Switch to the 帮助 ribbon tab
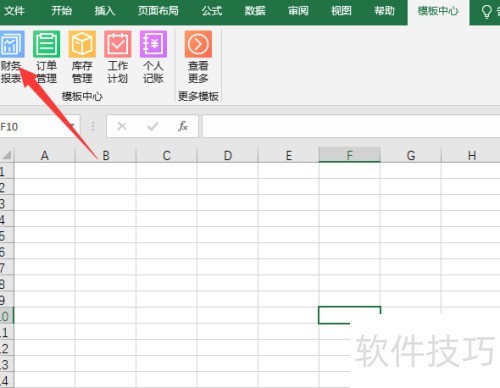Screen dimensions: 500x388 click(385, 11)
